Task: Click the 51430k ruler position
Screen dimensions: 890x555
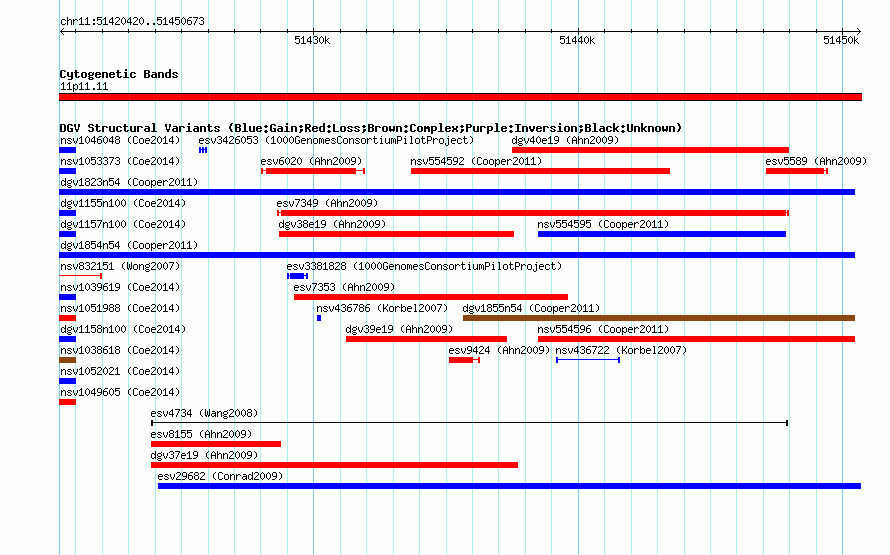Action: [x=312, y=40]
